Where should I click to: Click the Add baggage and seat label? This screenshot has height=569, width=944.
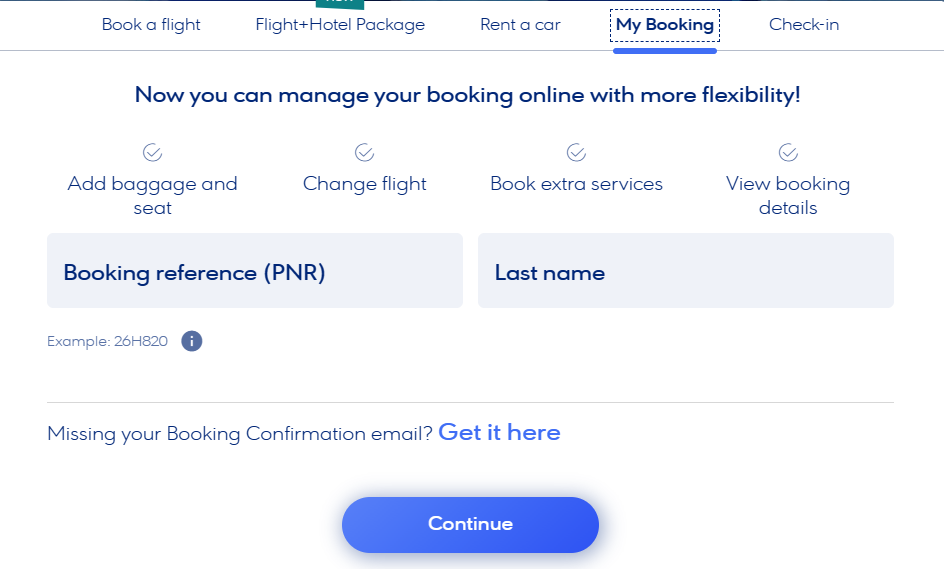click(152, 196)
